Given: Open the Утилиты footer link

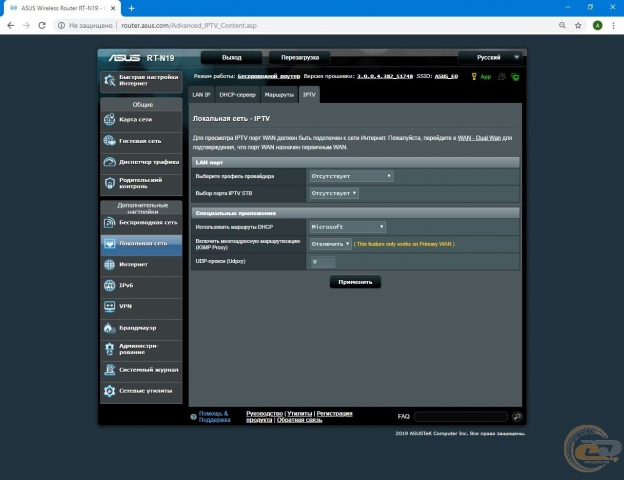Looking at the screenshot, I should click(x=300, y=414).
